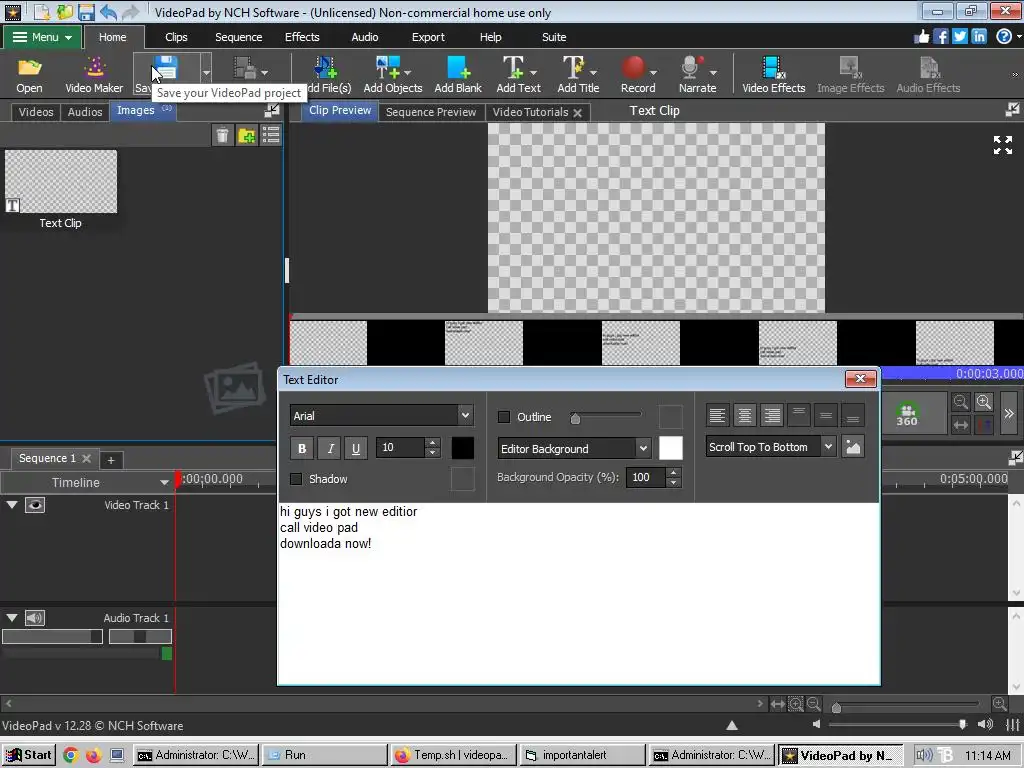Enable the Outline checkbox
This screenshot has height=768, width=1024.
point(504,417)
